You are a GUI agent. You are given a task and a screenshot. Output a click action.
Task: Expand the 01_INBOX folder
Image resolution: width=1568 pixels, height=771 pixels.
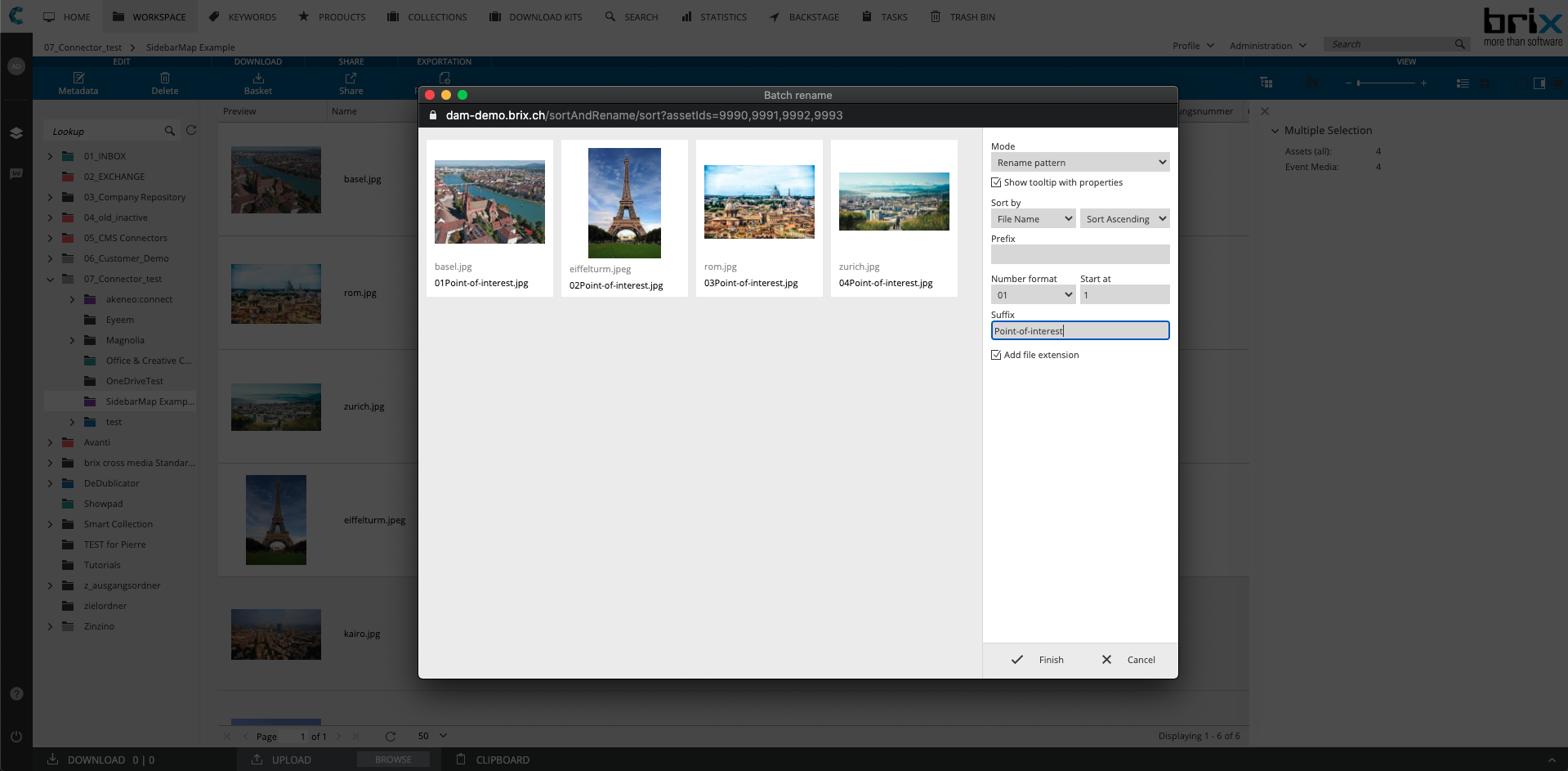50,156
